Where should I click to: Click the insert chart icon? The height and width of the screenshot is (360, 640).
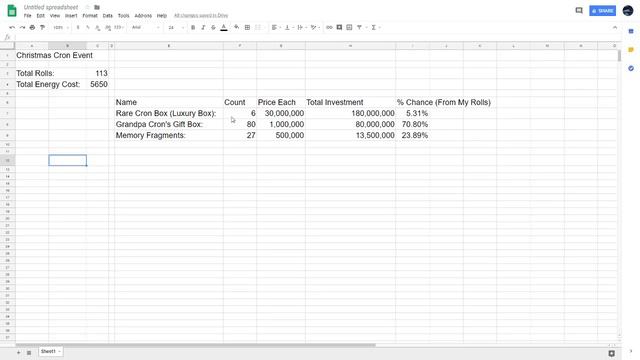pyautogui.click(x=349, y=27)
